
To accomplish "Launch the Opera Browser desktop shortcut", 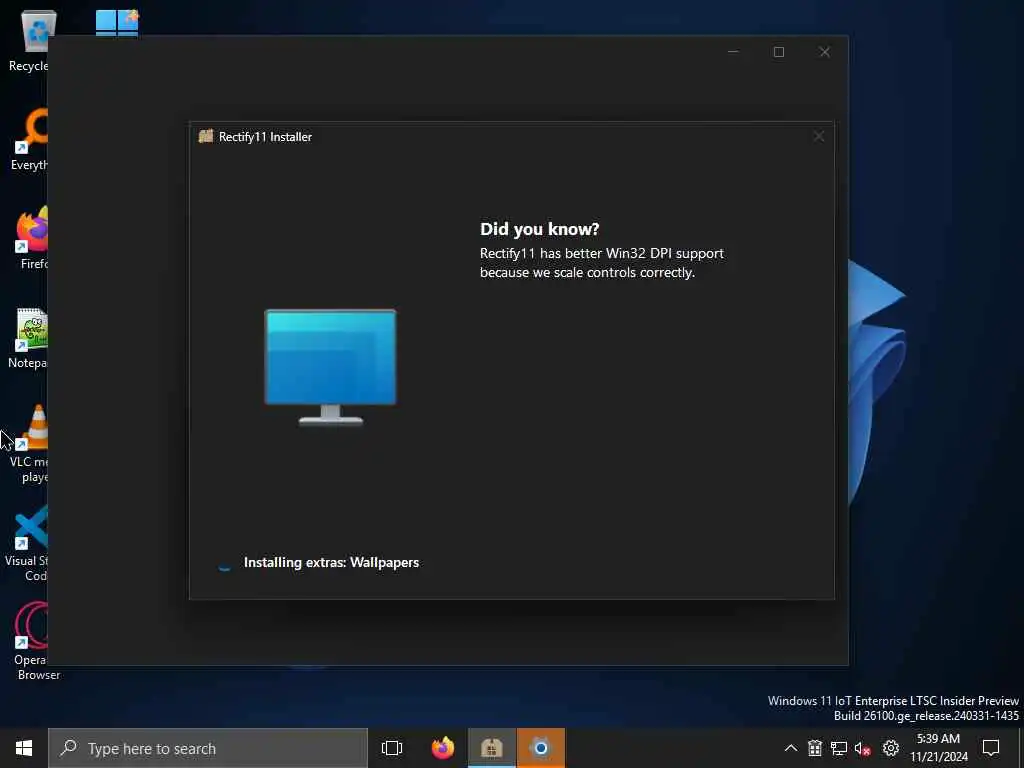I will click(x=31, y=642).
